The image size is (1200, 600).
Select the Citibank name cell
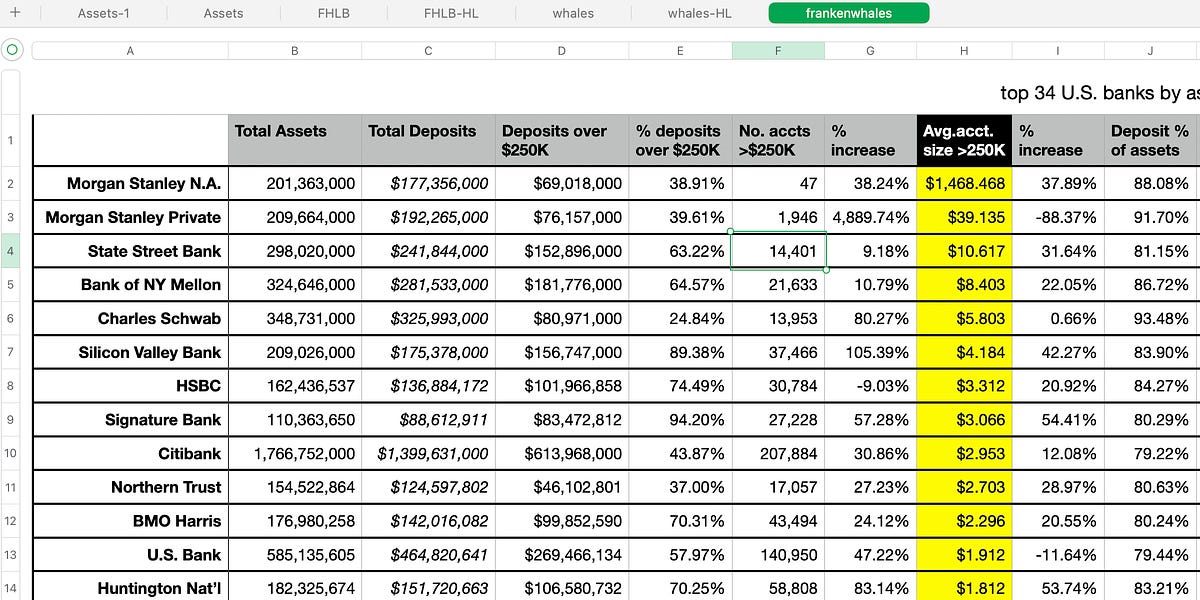[130, 454]
